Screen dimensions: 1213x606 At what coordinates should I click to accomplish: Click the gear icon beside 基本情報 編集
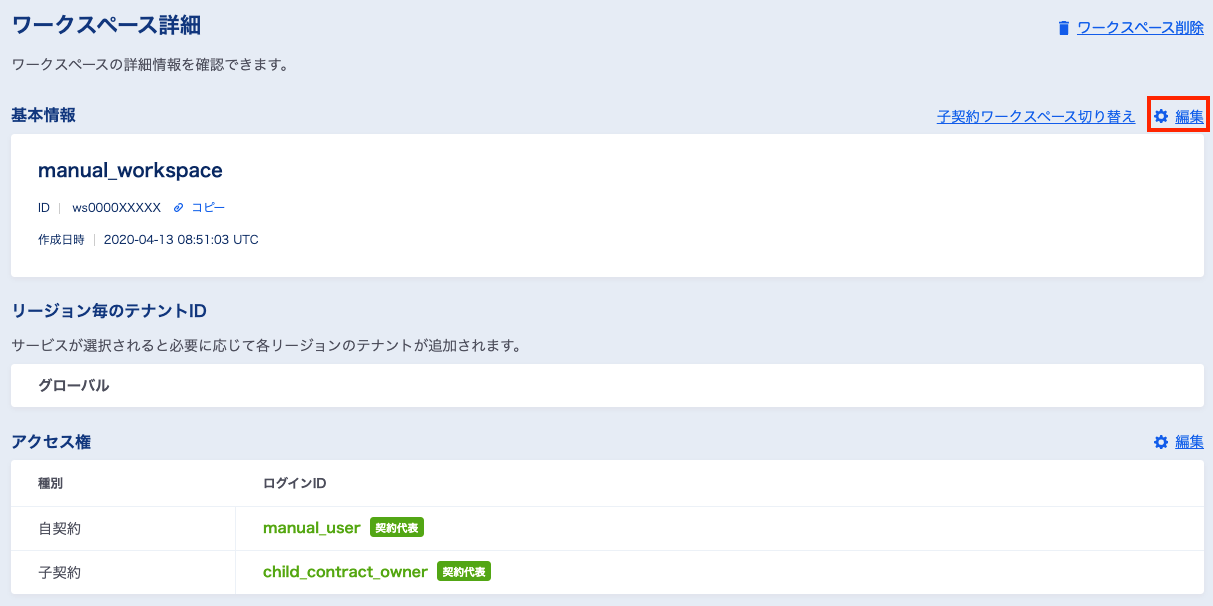1161,116
